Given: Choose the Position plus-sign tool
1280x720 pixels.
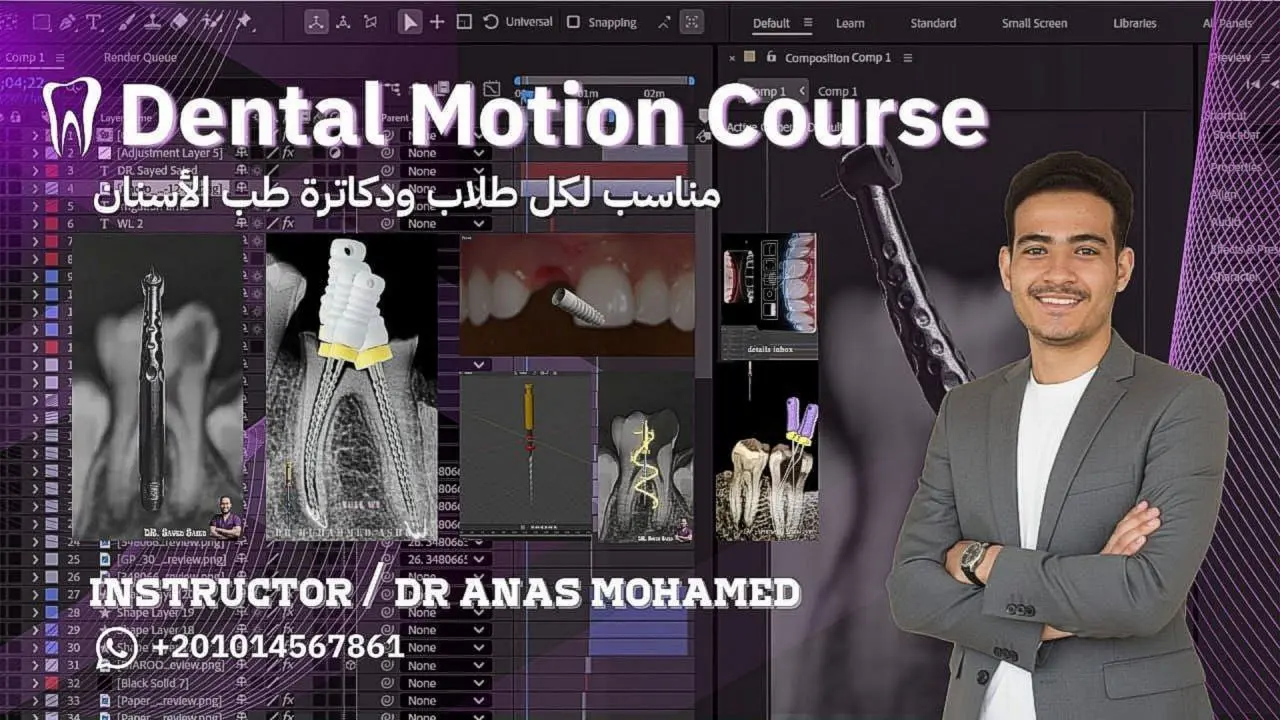Looking at the screenshot, I should point(437,22).
